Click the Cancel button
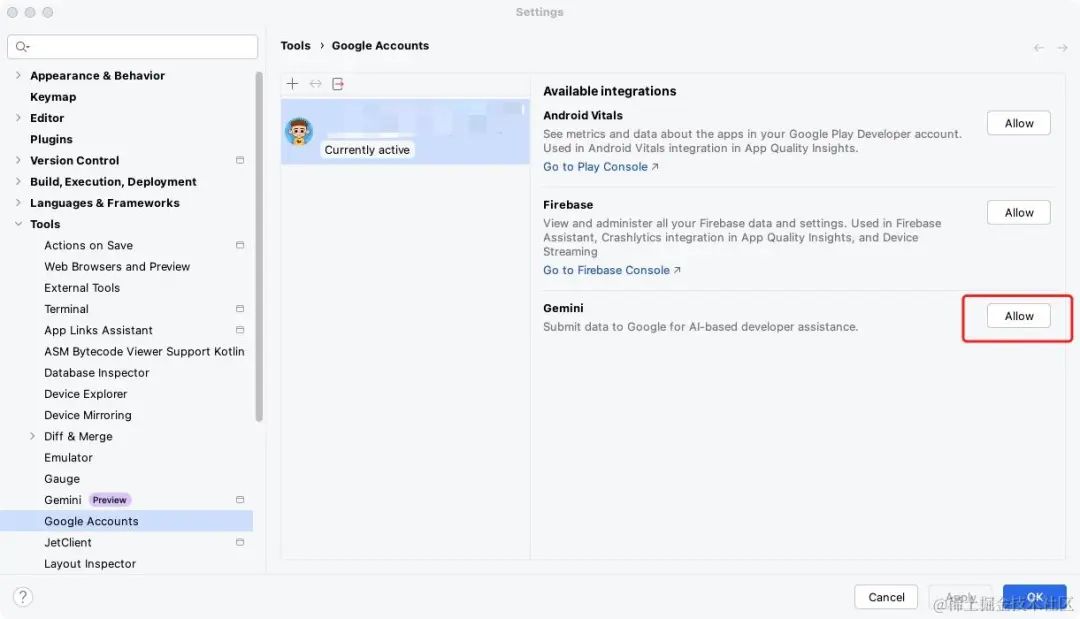 pyautogui.click(x=886, y=597)
